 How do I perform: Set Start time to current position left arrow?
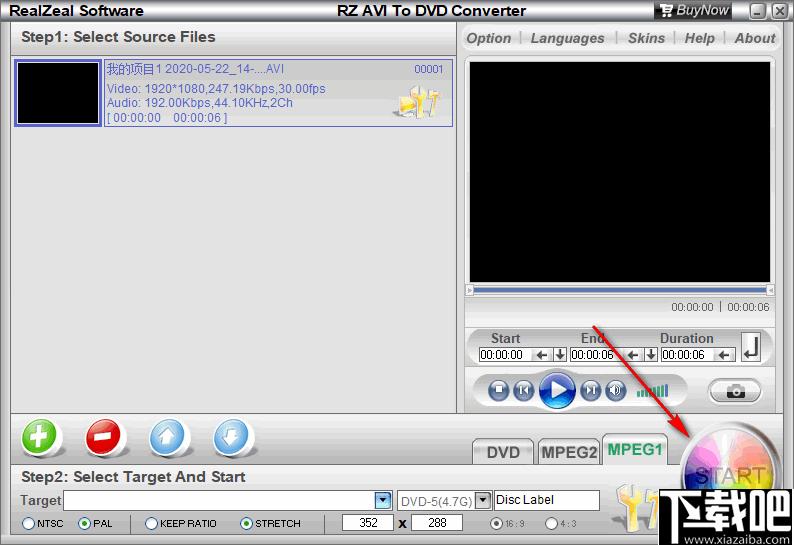point(541,355)
